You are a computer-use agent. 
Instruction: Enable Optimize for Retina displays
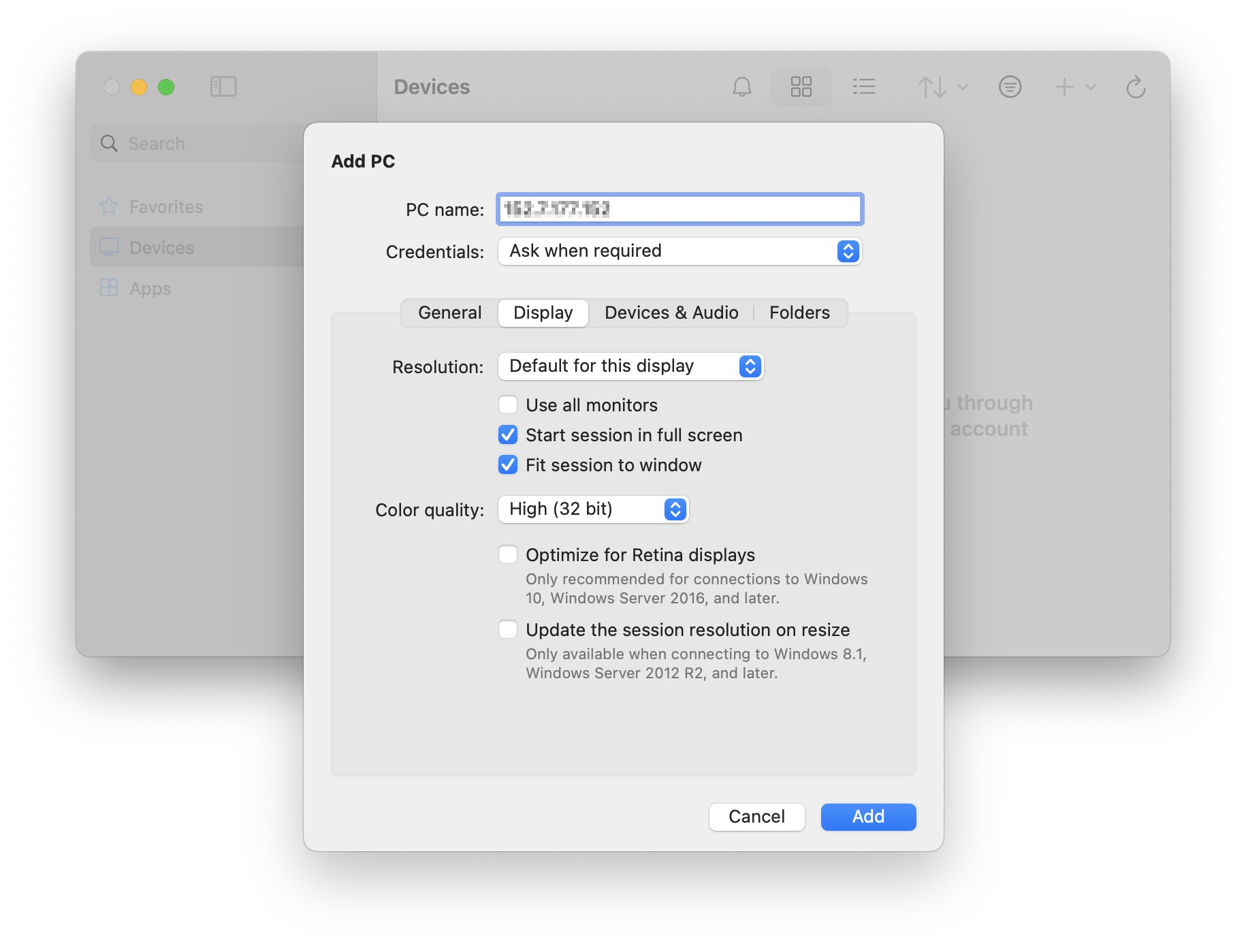point(508,555)
